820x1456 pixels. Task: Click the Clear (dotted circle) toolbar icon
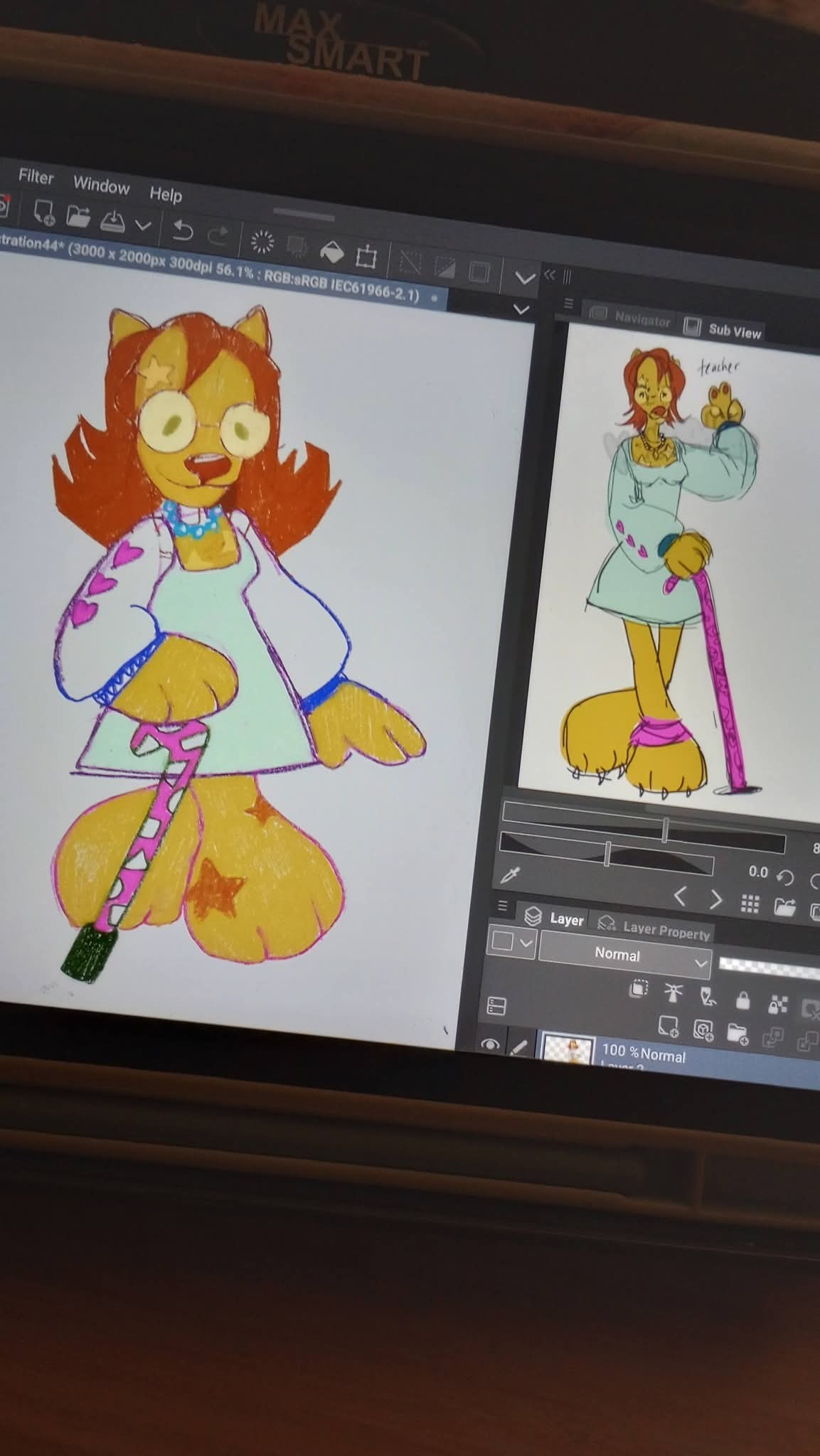tap(262, 242)
